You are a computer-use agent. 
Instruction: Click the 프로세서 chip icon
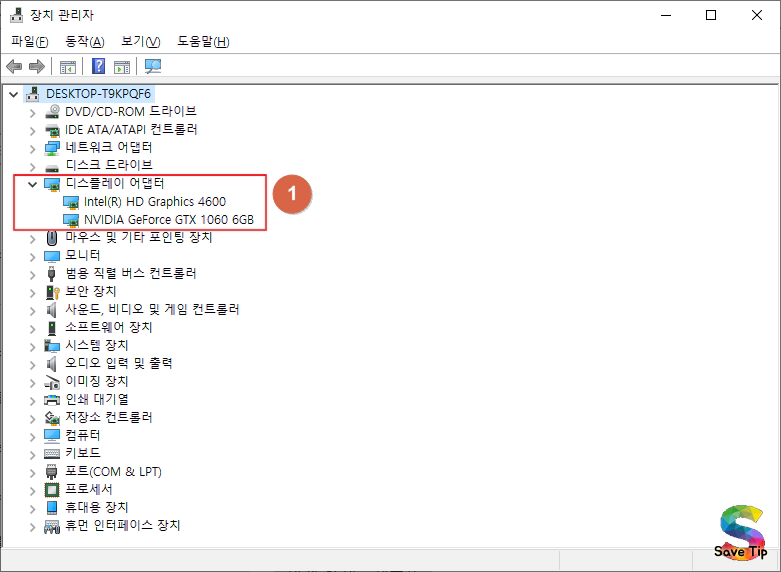click(x=52, y=490)
